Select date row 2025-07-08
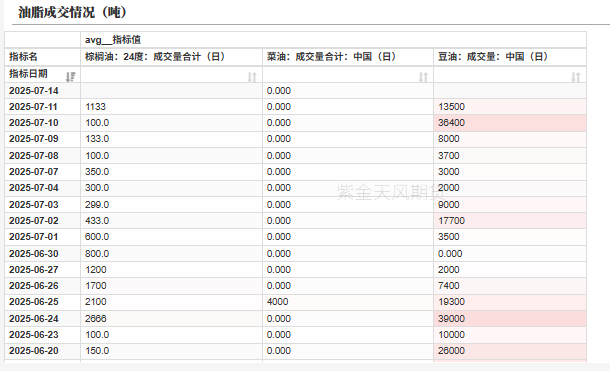Viewport: 610px width, 371px height. tap(34, 156)
